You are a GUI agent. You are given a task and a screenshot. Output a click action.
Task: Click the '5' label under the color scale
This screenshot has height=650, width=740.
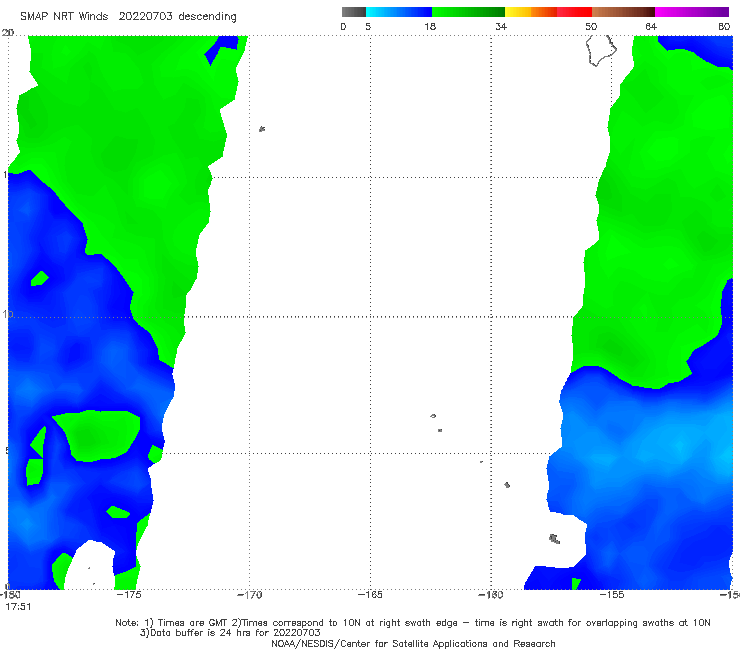368,26
